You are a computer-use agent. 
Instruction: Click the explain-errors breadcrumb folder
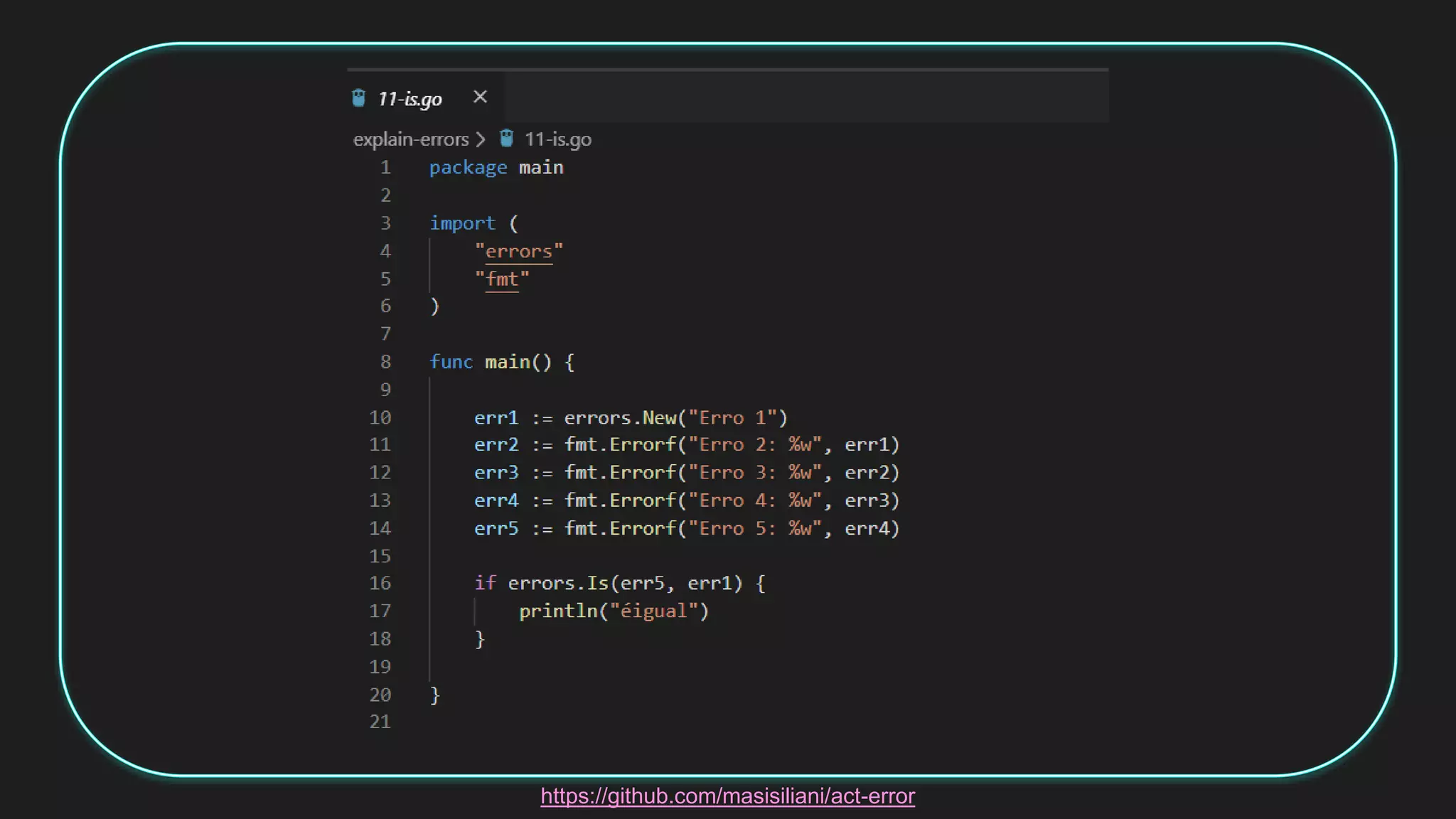[x=411, y=139]
